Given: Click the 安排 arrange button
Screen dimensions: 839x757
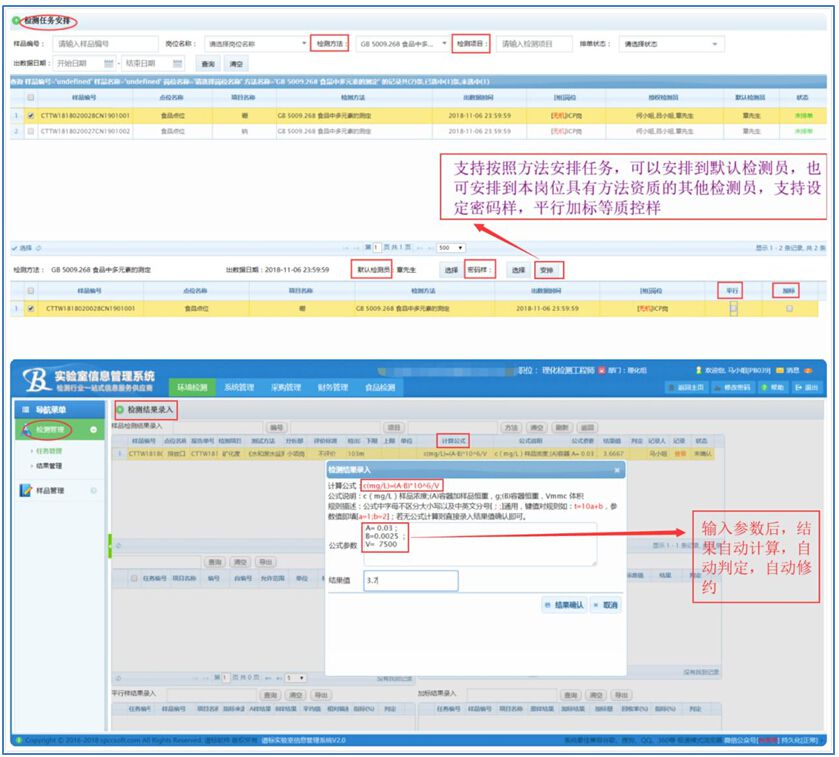Looking at the screenshot, I should click(546, 270).
